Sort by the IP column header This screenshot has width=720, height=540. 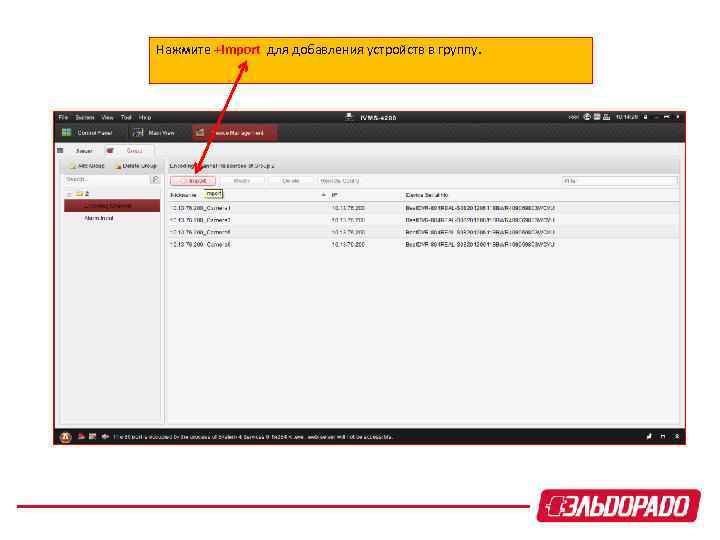[x=335, y=195]
